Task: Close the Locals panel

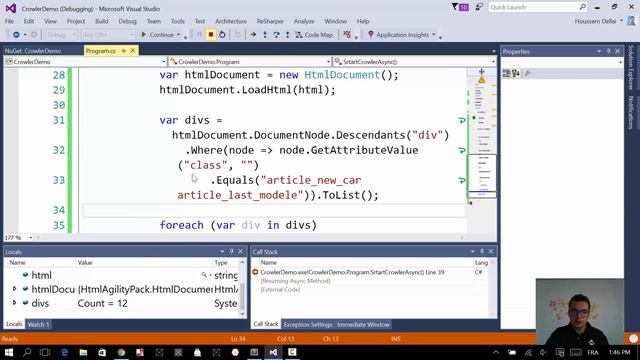Action: tap(240, 251)
